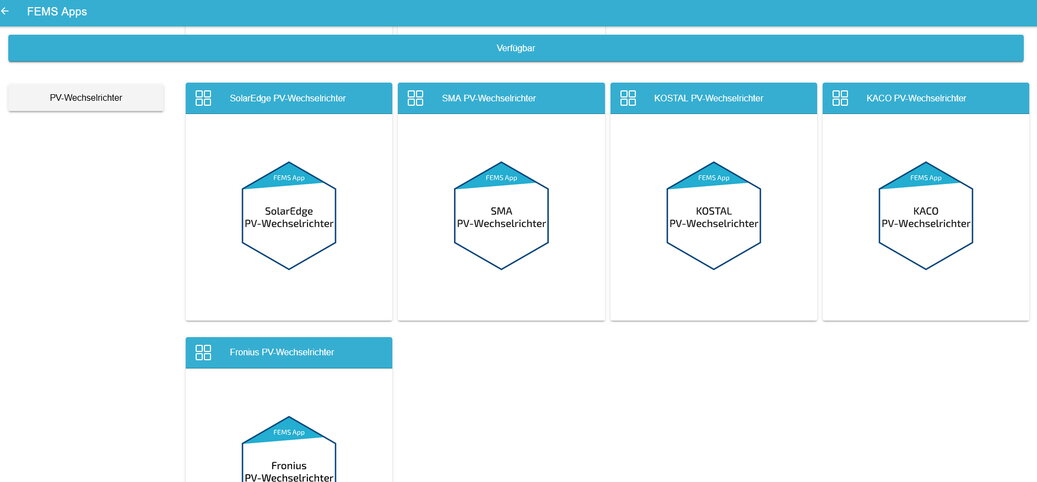Open the Fronius PV-Wechselrichter hexagon logo

289,449
